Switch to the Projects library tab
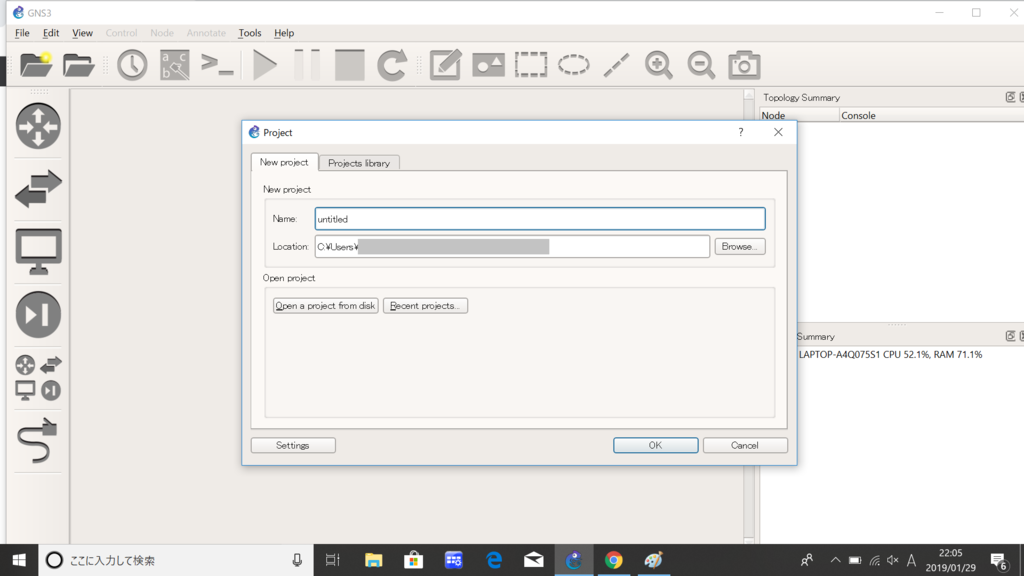 [x=359, y=163]
